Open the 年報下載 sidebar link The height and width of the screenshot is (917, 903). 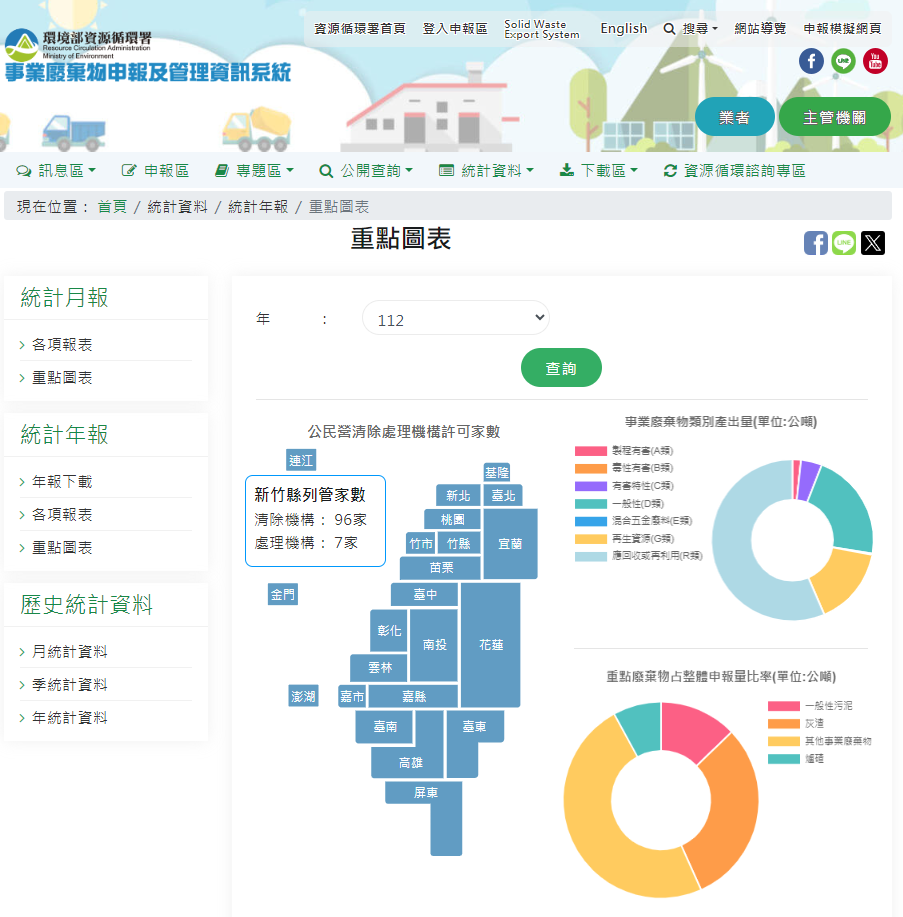(x=64, y=481)
